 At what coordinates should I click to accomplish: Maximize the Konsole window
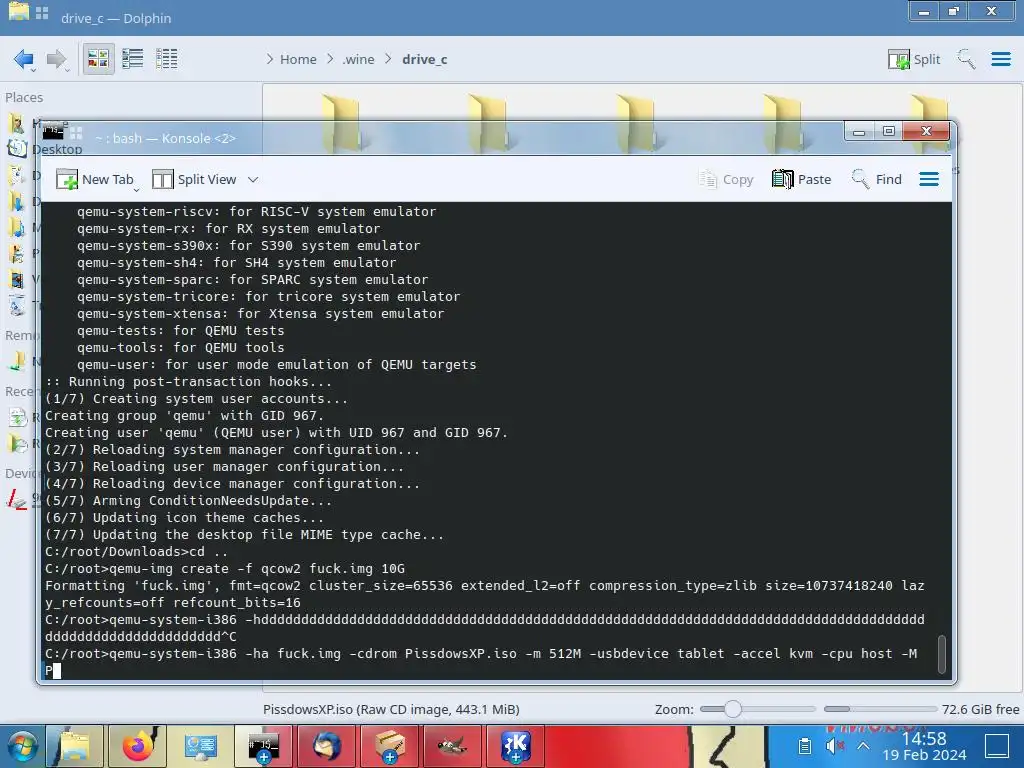pos(889,131)
